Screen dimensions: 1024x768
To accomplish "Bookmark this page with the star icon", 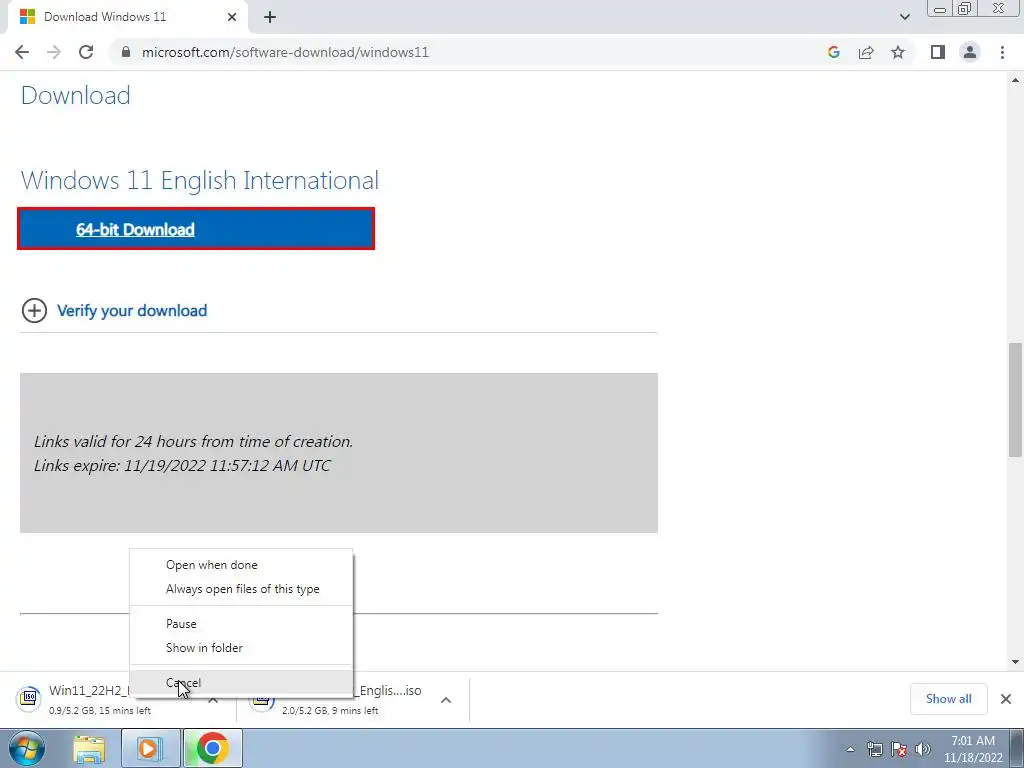I will [898, 52].
